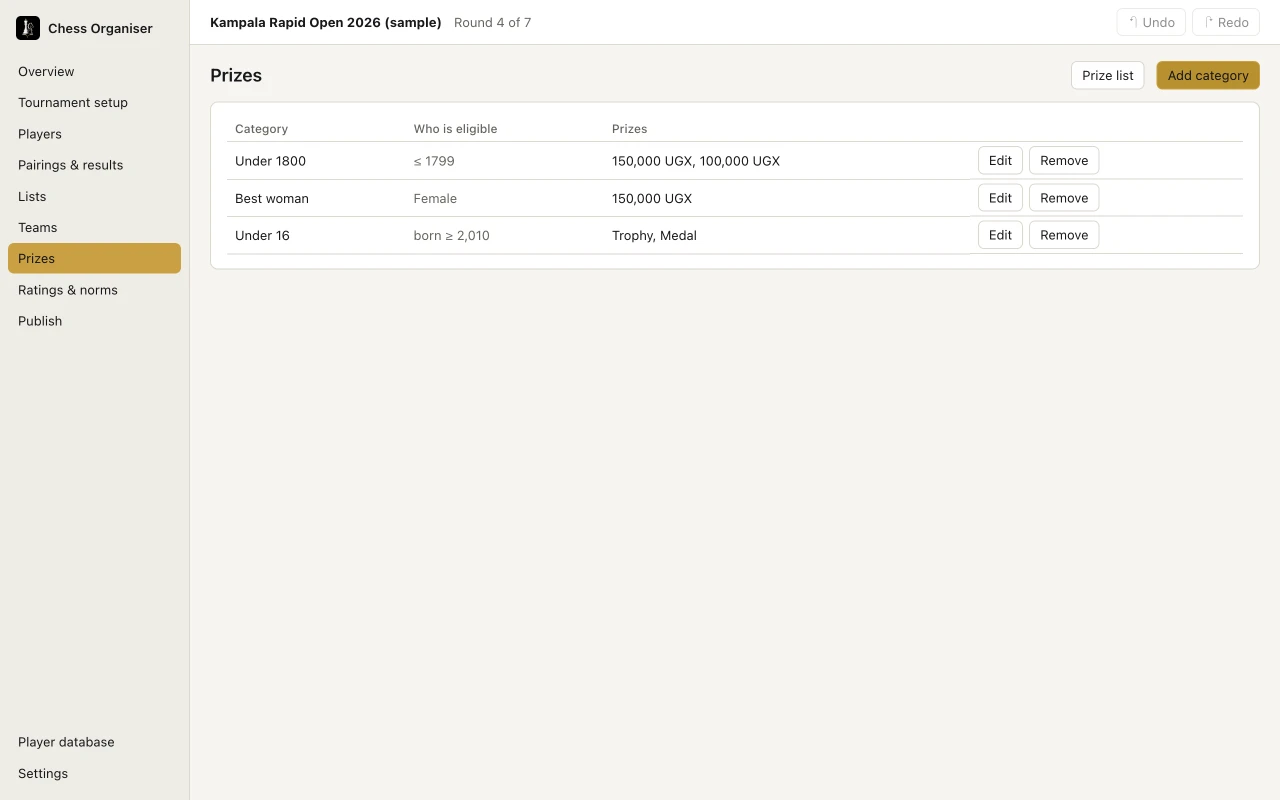Open the Prize list
Image resolution: width=1280 pixels, height=800 pixels.
1108,75
